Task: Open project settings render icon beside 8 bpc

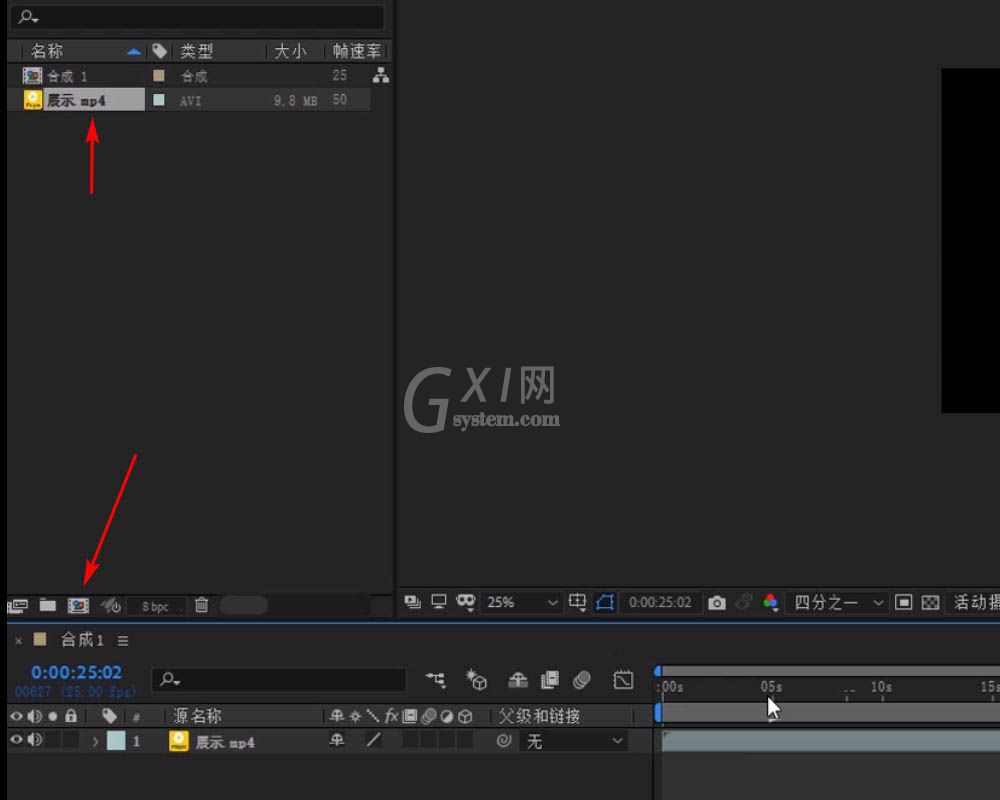Action: pos(110,605)
